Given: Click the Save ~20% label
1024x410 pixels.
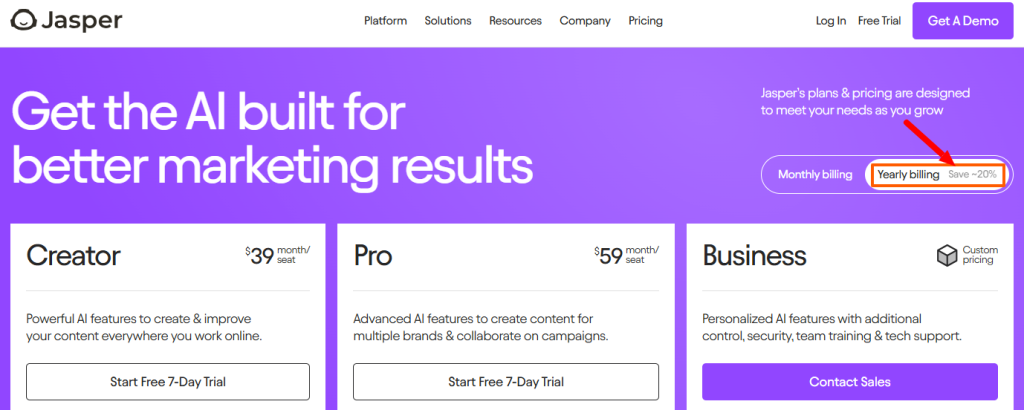Looking at the screenshot, I should pyautogui.click(x=972, y=174).
